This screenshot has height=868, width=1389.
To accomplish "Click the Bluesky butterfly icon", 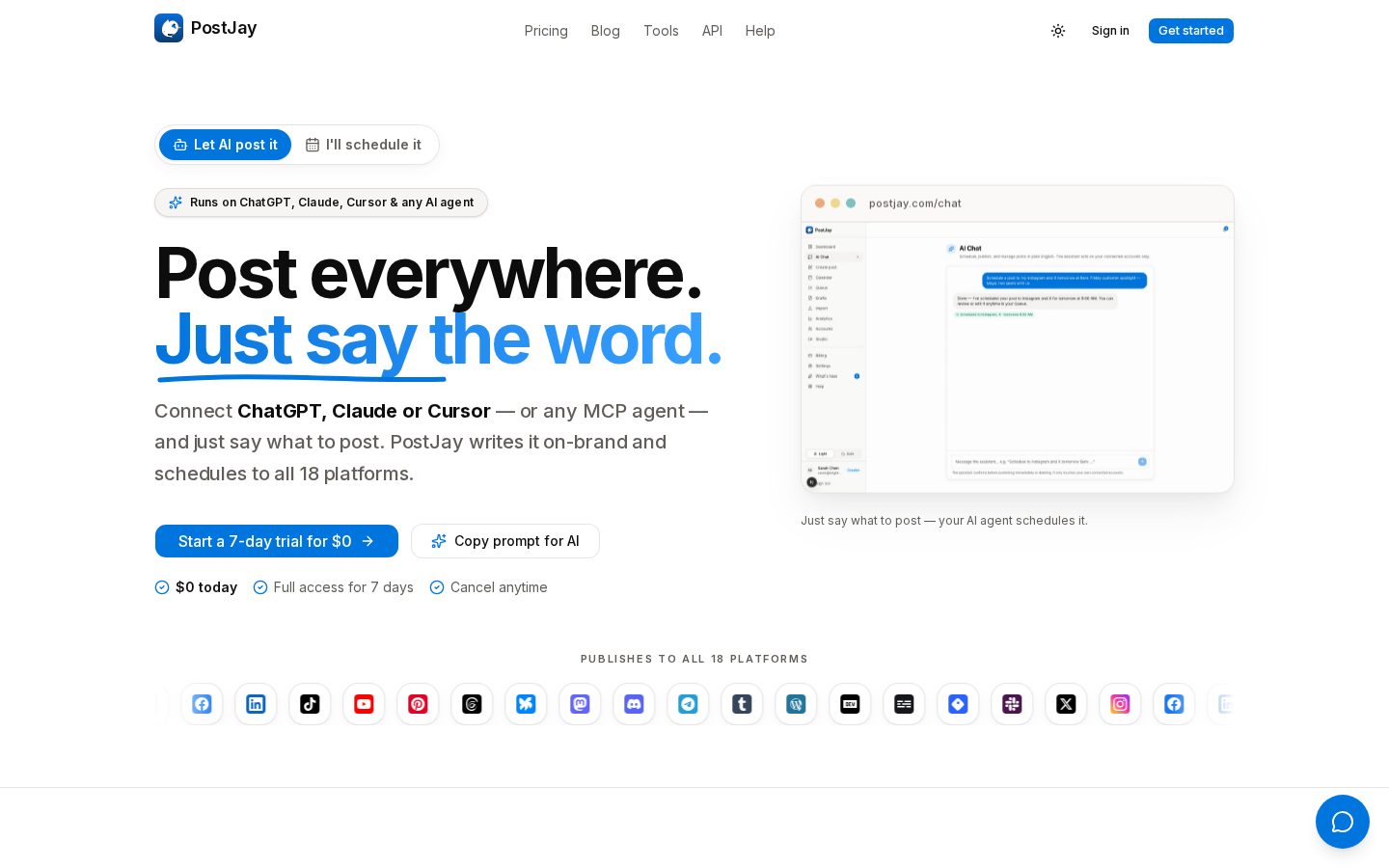I will [x=526, y=704].
